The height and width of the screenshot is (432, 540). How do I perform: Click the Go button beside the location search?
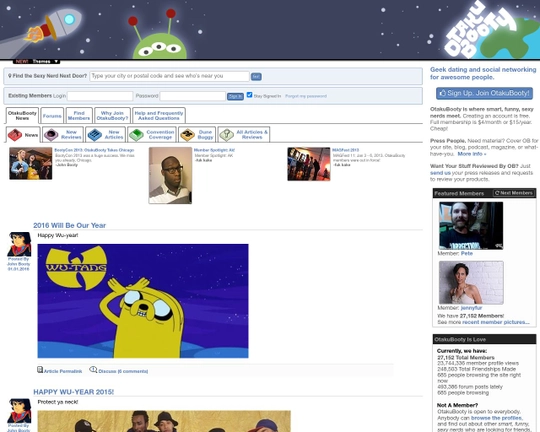pos(256,76)
